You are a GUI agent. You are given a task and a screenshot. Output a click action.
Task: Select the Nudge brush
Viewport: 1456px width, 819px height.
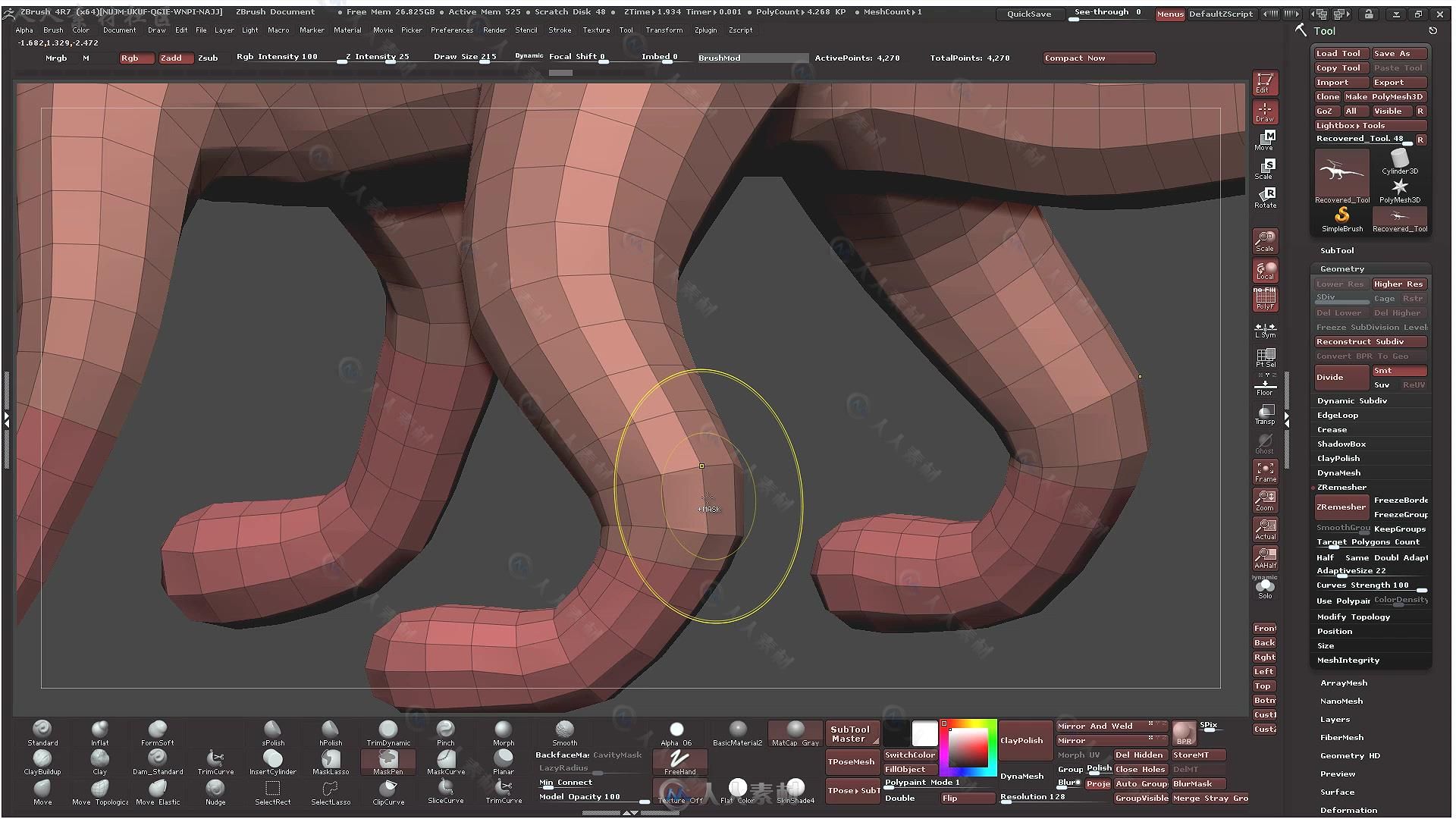pos(215,792)
